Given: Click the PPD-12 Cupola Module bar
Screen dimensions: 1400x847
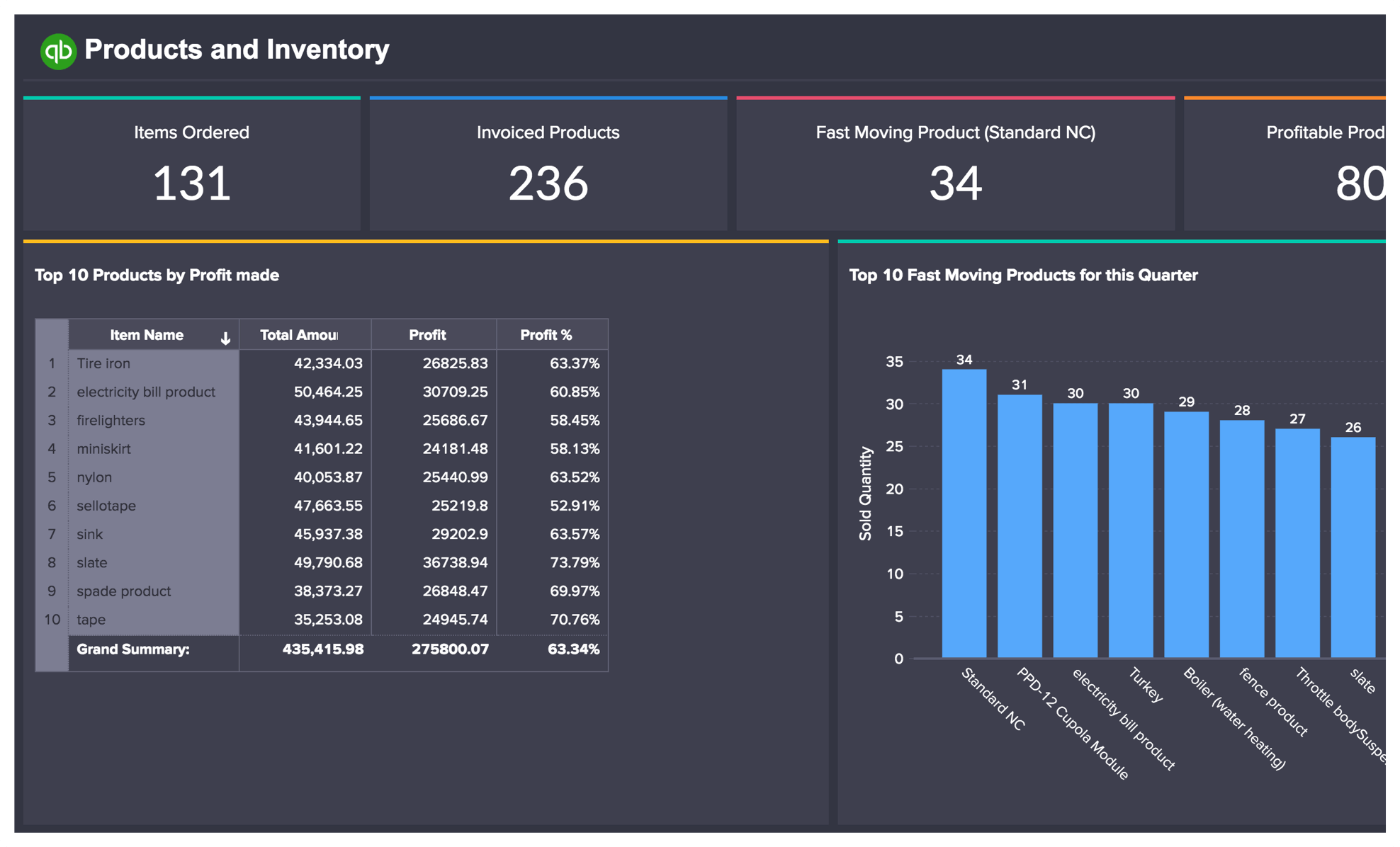Looking at the screenshot, I should (1020, 526).
